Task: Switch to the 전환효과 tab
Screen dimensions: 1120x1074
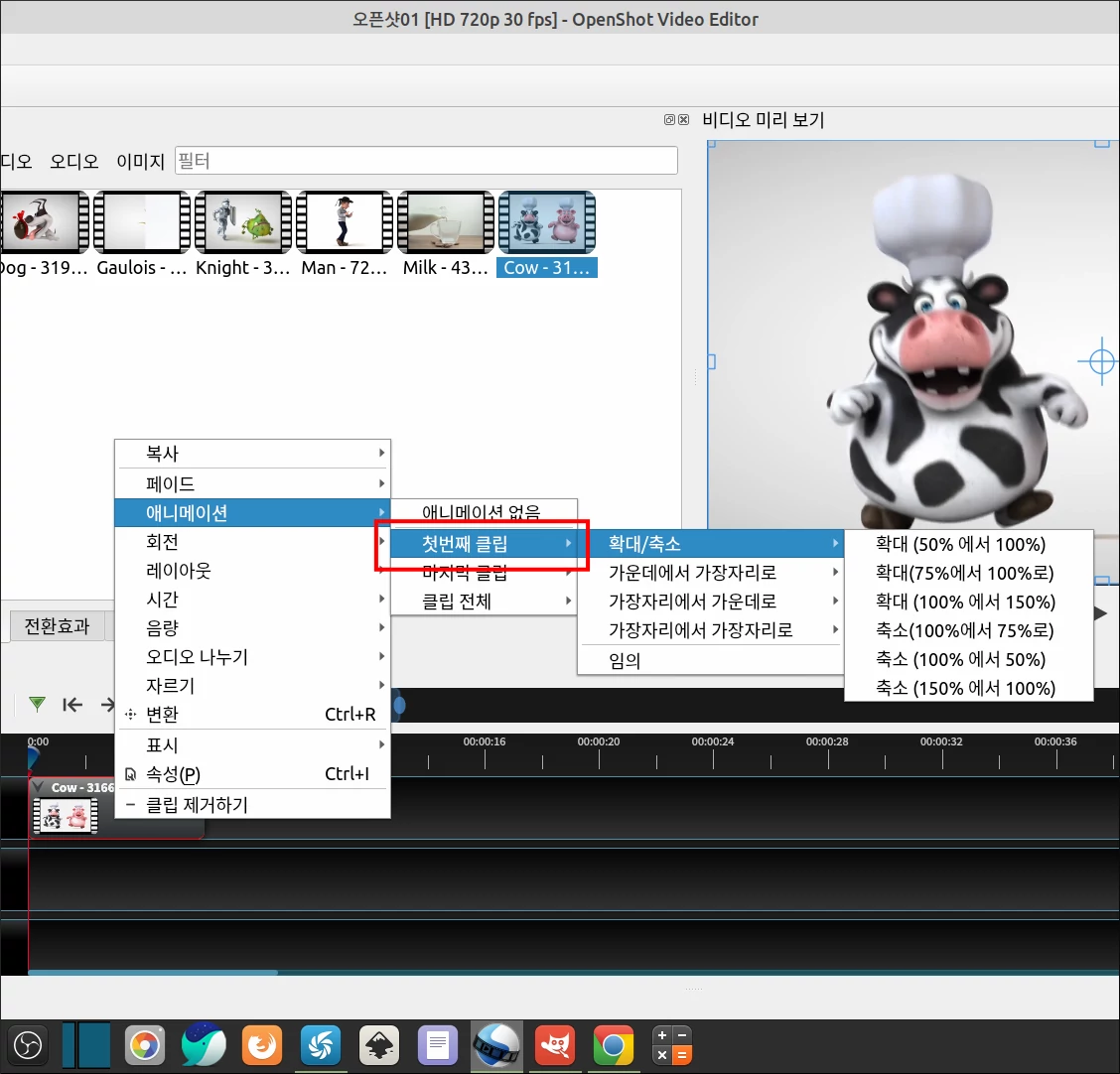Action: pos(58,626)
